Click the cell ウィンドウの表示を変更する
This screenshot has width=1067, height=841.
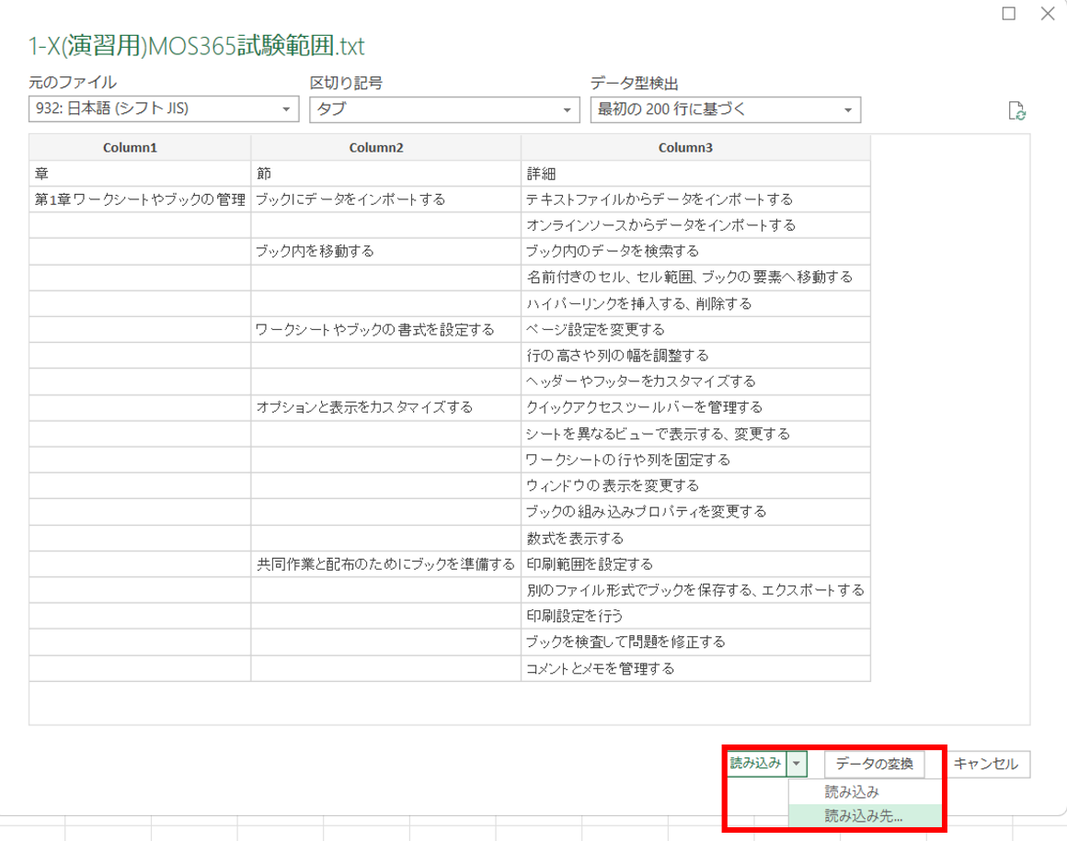695,485
